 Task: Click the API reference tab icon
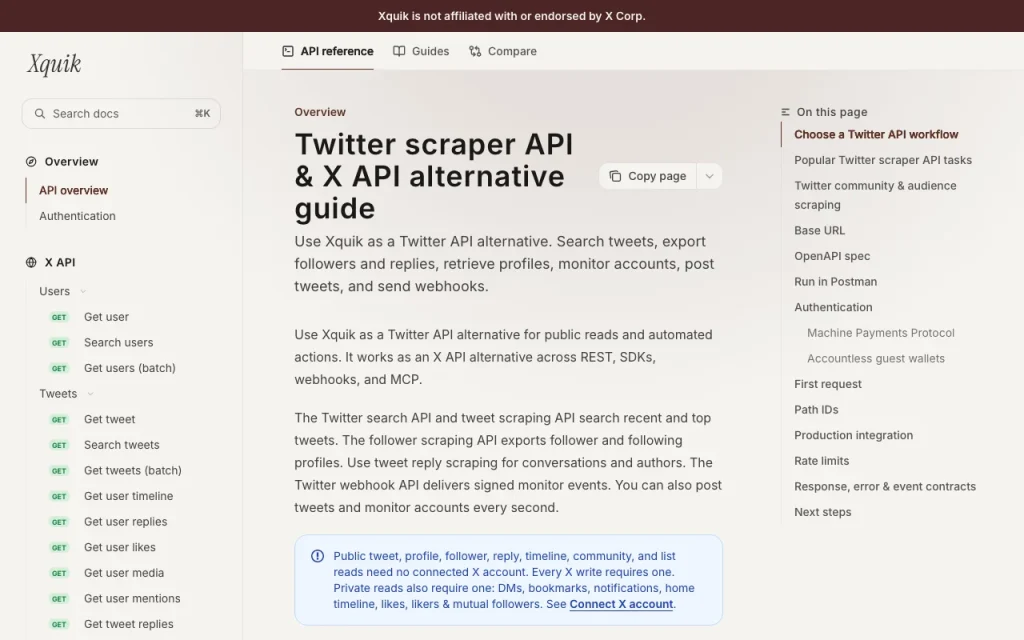(287, 51)
